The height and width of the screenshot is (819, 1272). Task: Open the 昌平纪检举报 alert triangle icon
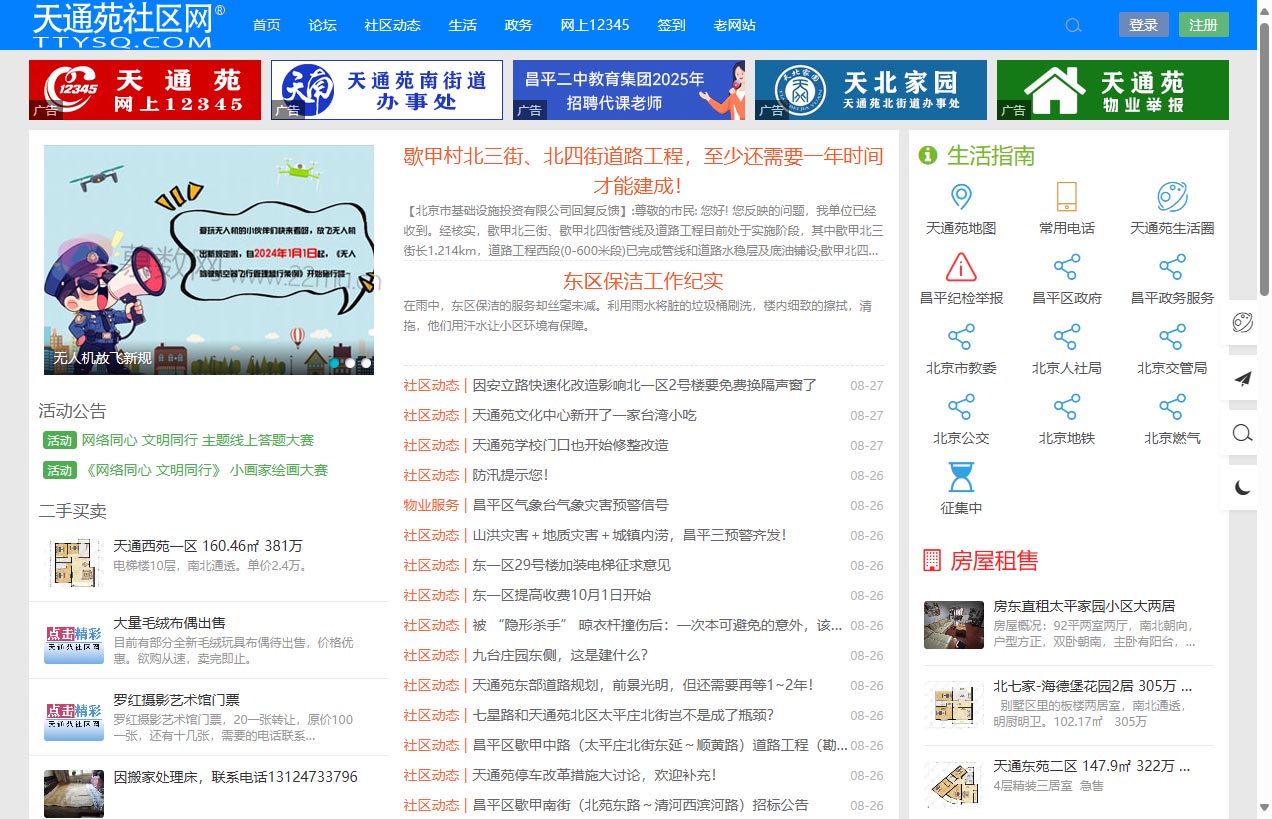click(x=961, y=268)
